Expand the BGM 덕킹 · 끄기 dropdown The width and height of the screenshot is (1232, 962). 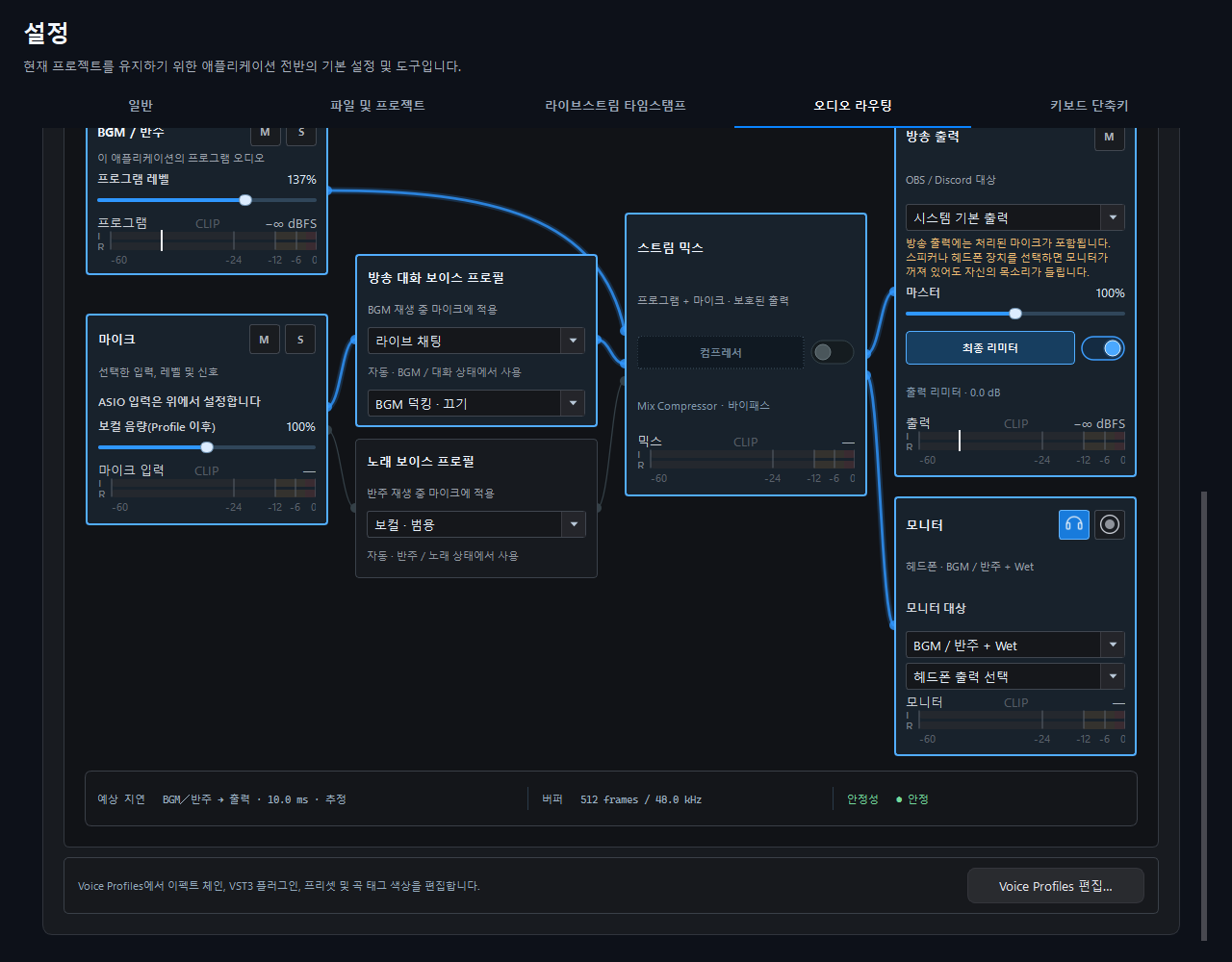click(x=476, y=403)
